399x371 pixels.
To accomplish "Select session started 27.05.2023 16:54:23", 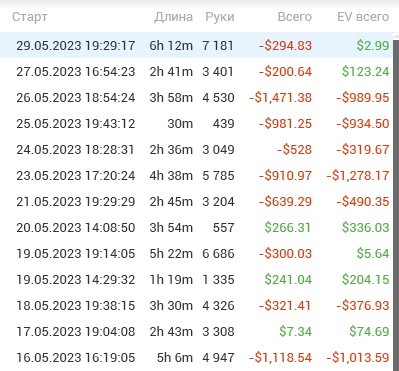I will coord(196,71).
